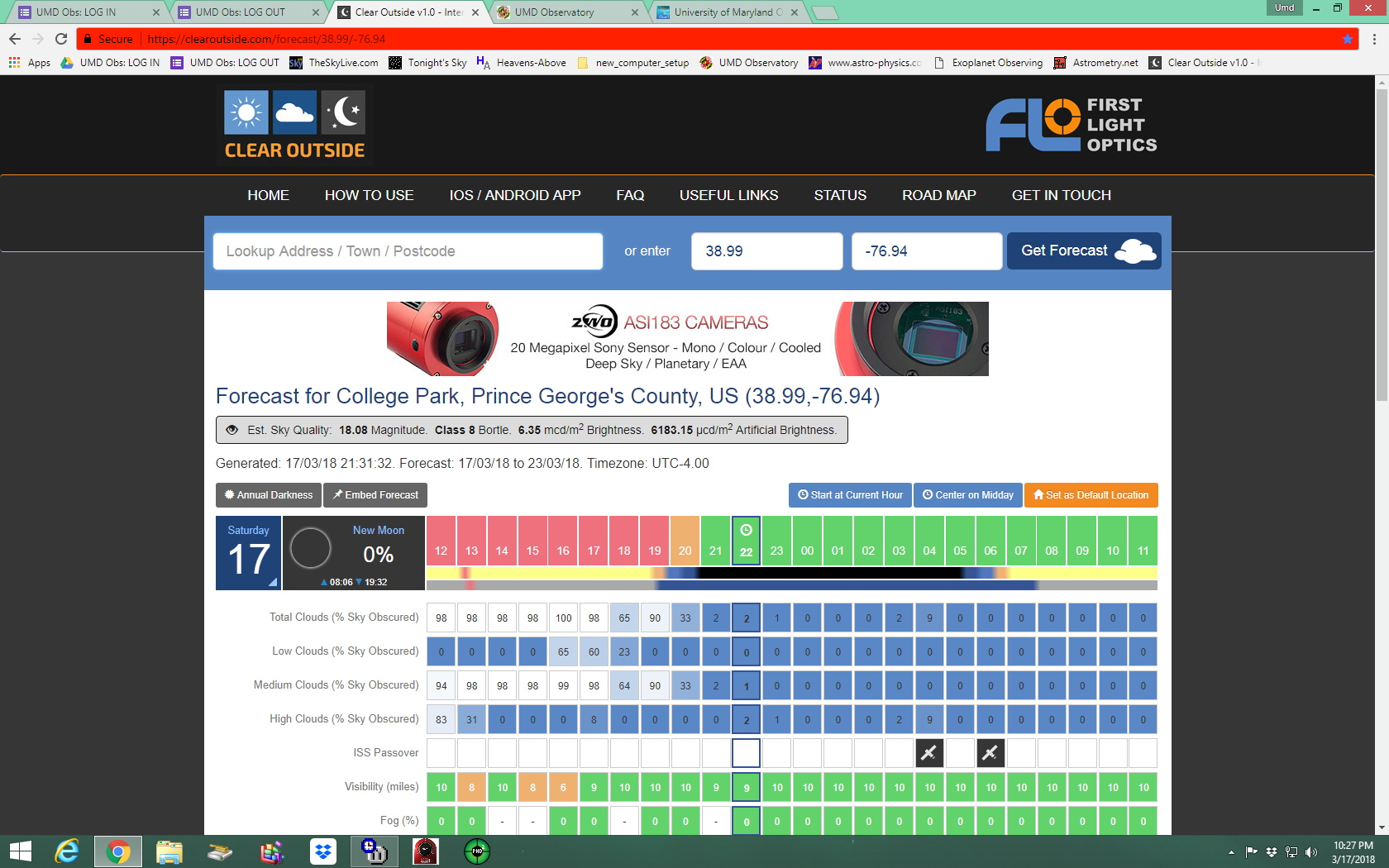Click the Annual Darkness button
Viewport: 1389px width, 868px height.
point(269,495)
